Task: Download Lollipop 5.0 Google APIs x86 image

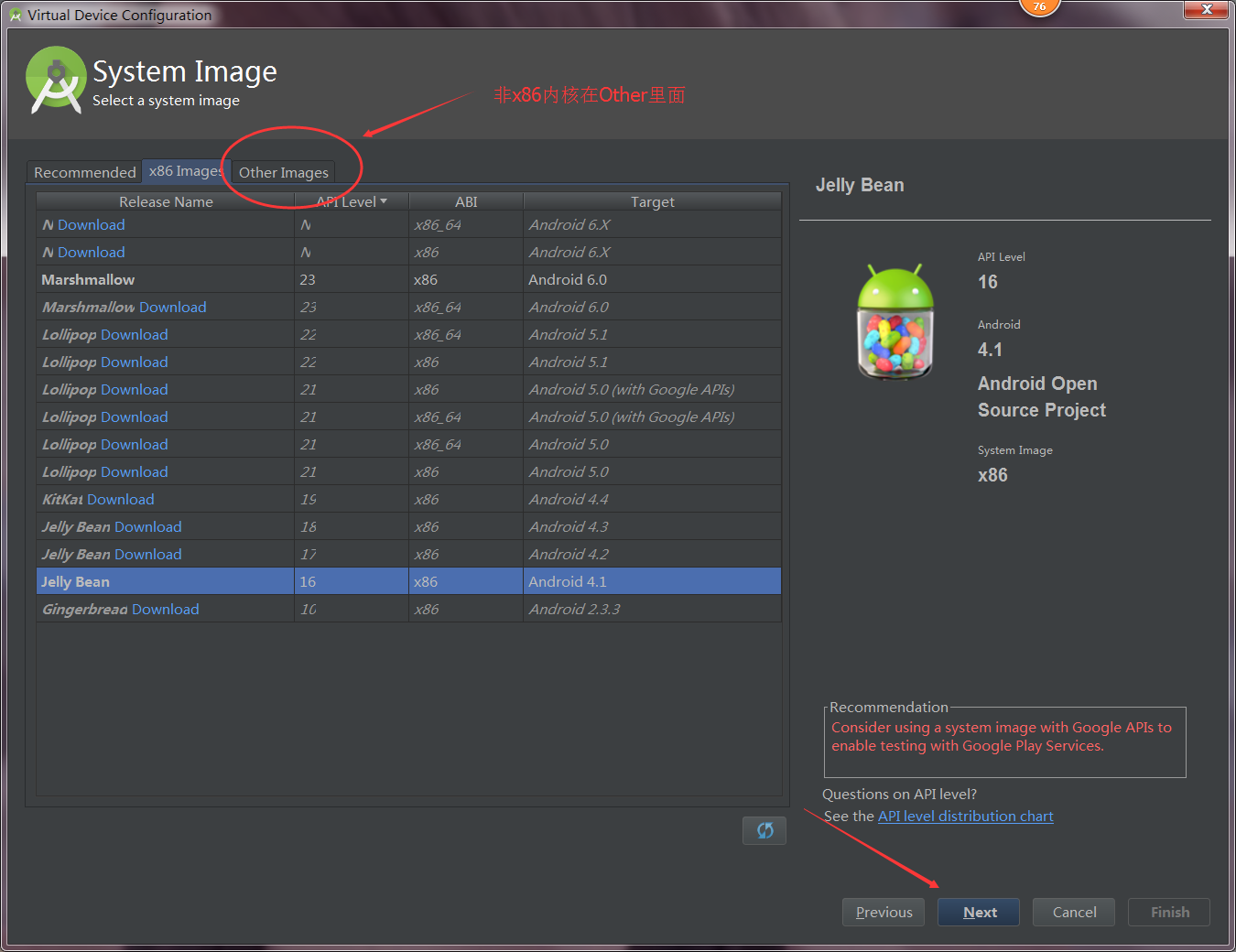Action: [x=135, y=389]
